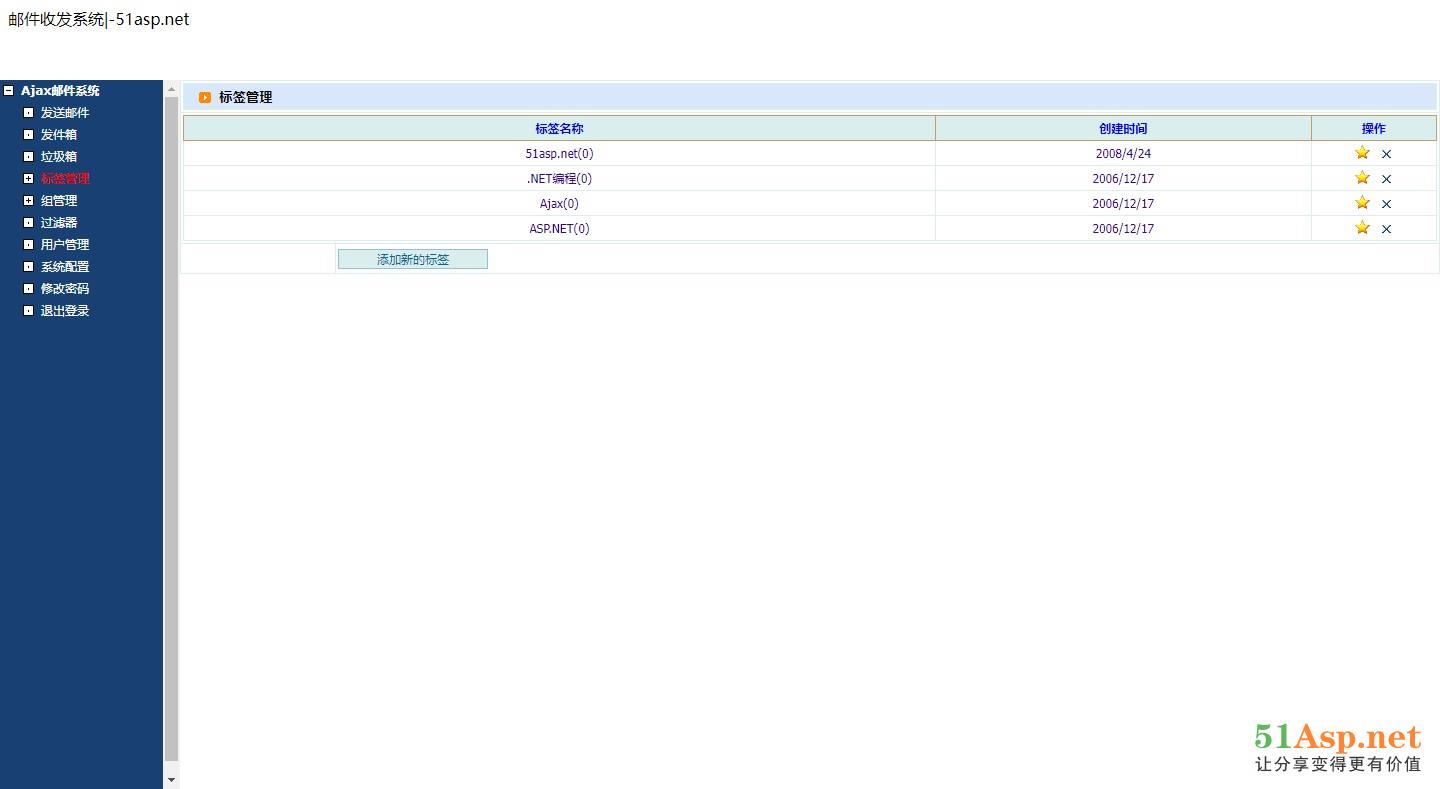Screen dimensions: 1440x789
Task: Click the 邮件收发系统|-51asp.net page title
Action: click(x=98, y=19)
